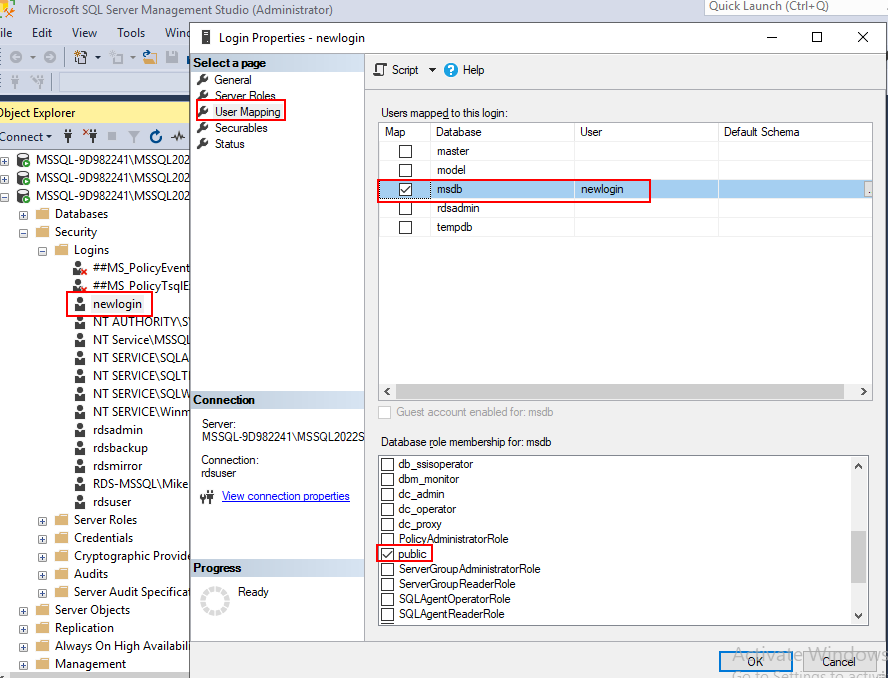
Task: Expand the Replication node
Action: (23, 629)
